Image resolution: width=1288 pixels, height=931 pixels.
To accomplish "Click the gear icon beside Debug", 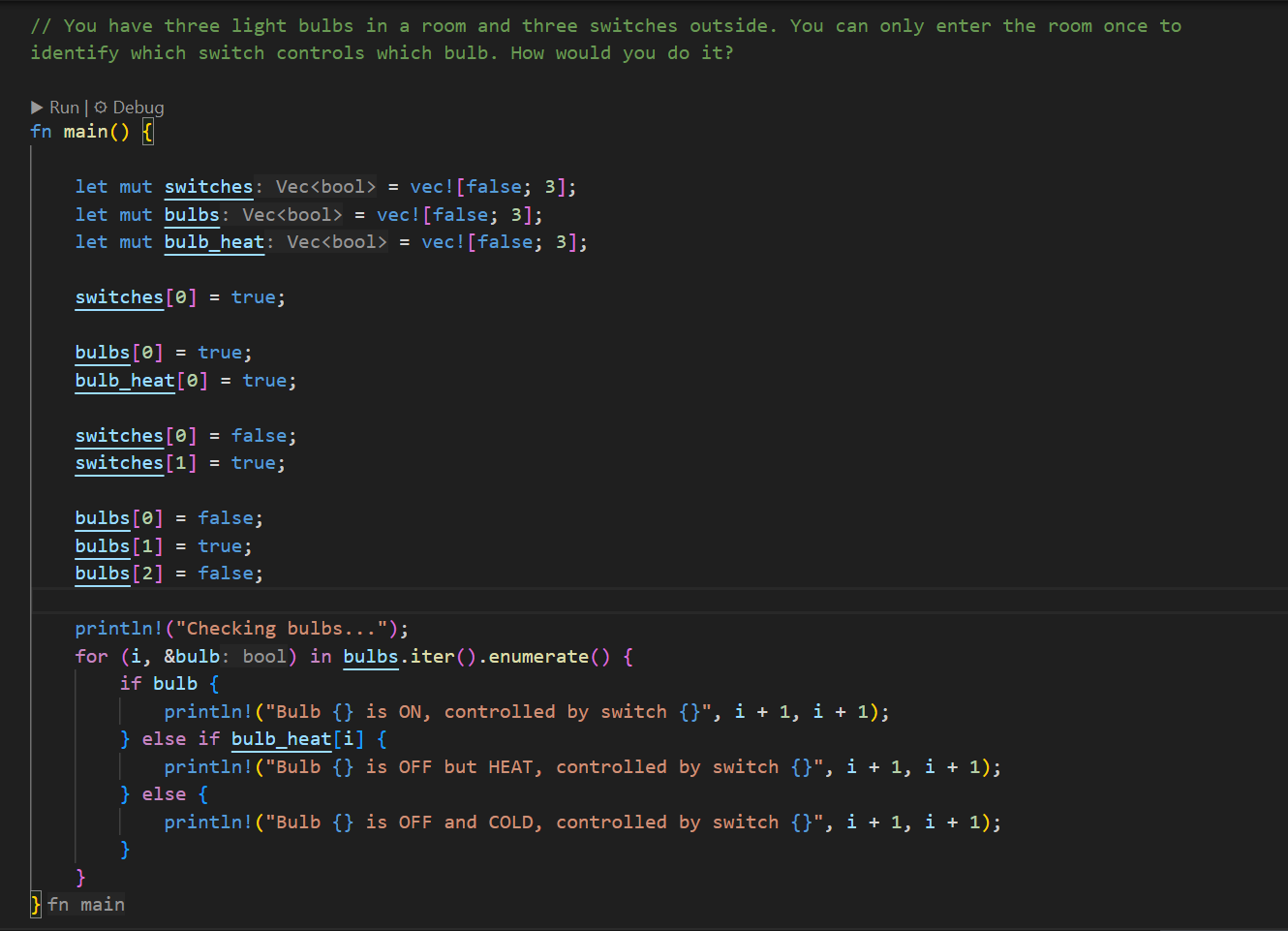I will (x=101, y=108).
